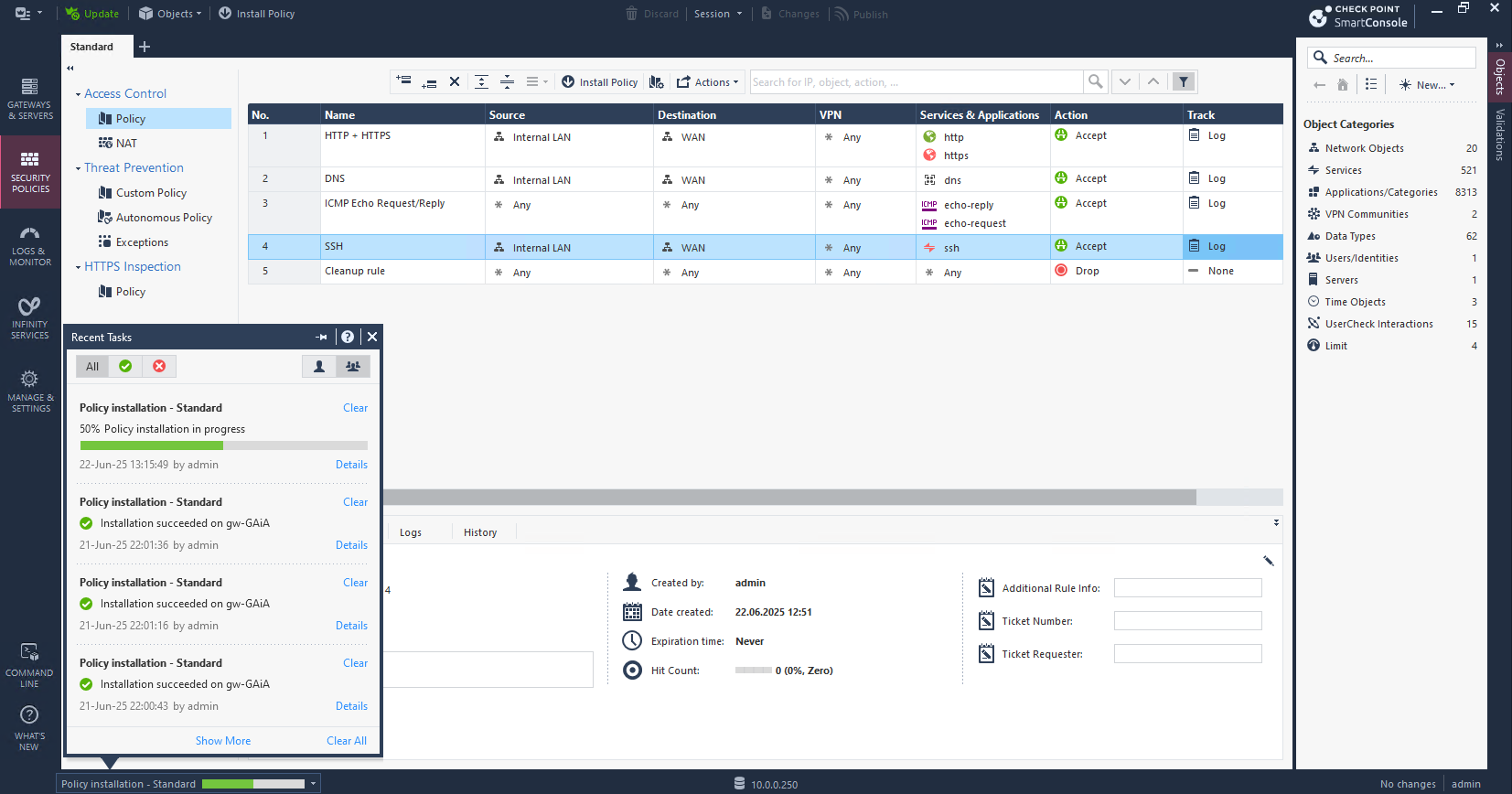Collapse the HTTPS Inspection tree section
Viewport: 1512px width, 794px height.
(x=78, y=267)
